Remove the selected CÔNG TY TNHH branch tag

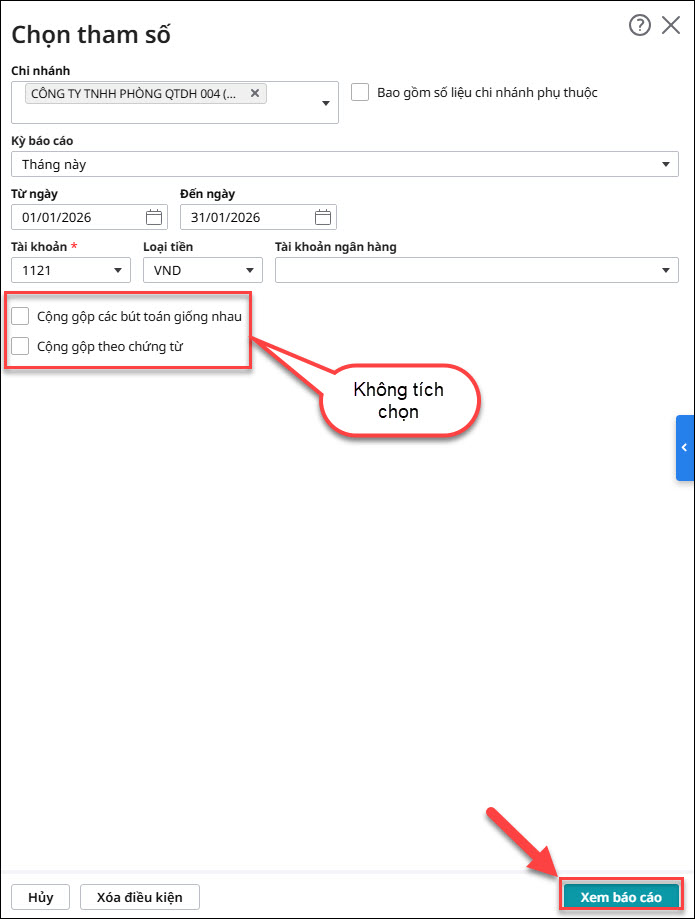[255, 93]
